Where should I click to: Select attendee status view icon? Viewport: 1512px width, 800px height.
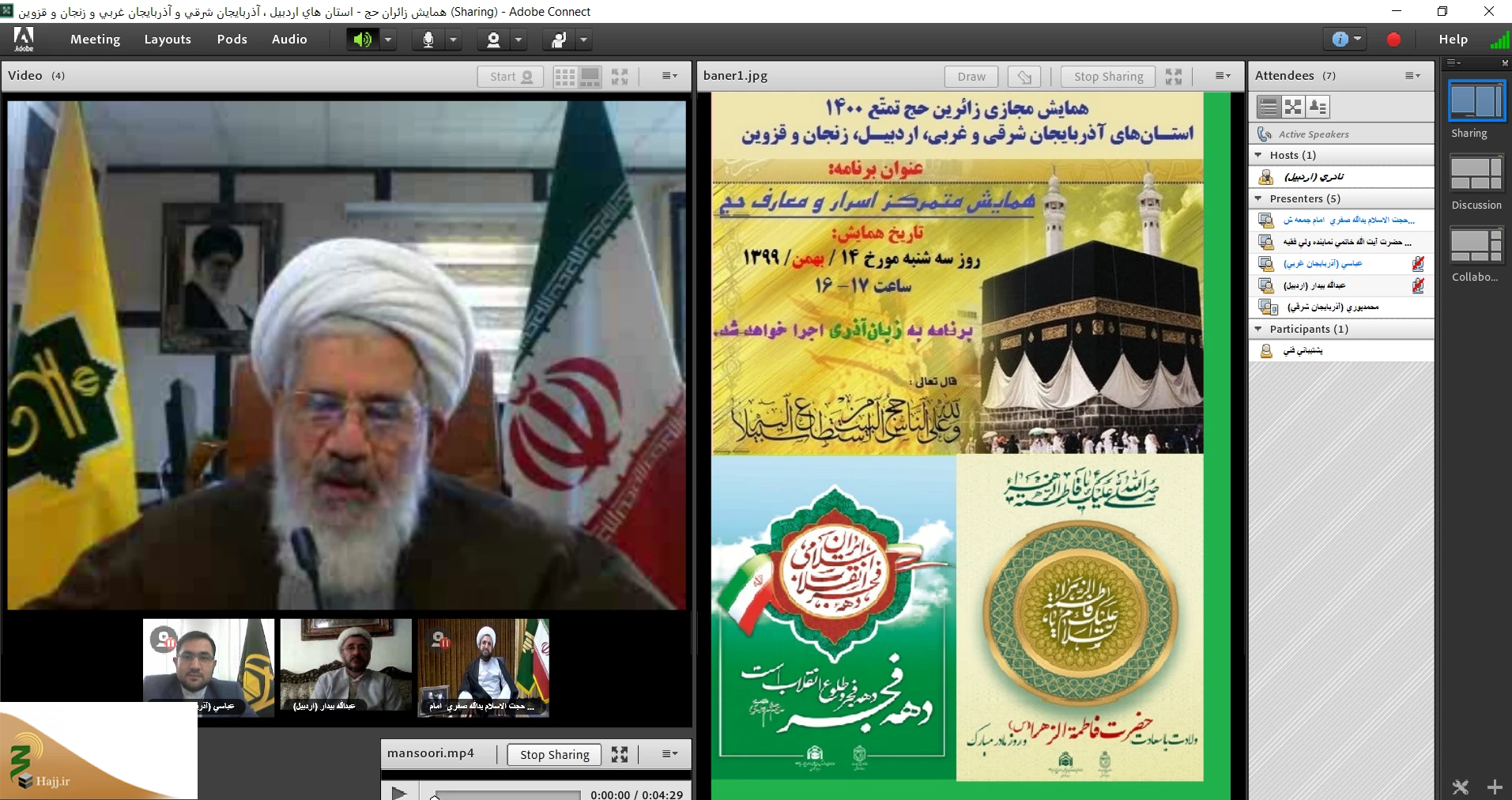(x=1318, y=107)
